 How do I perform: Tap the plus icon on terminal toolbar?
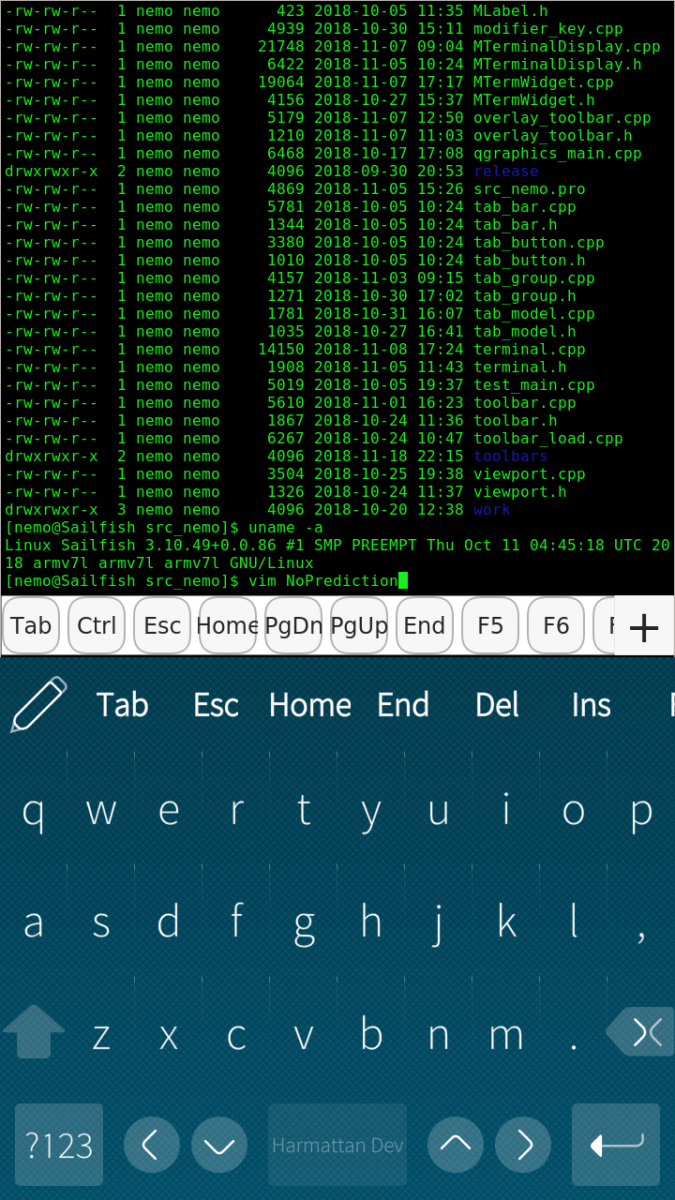[x=644, y=627]
